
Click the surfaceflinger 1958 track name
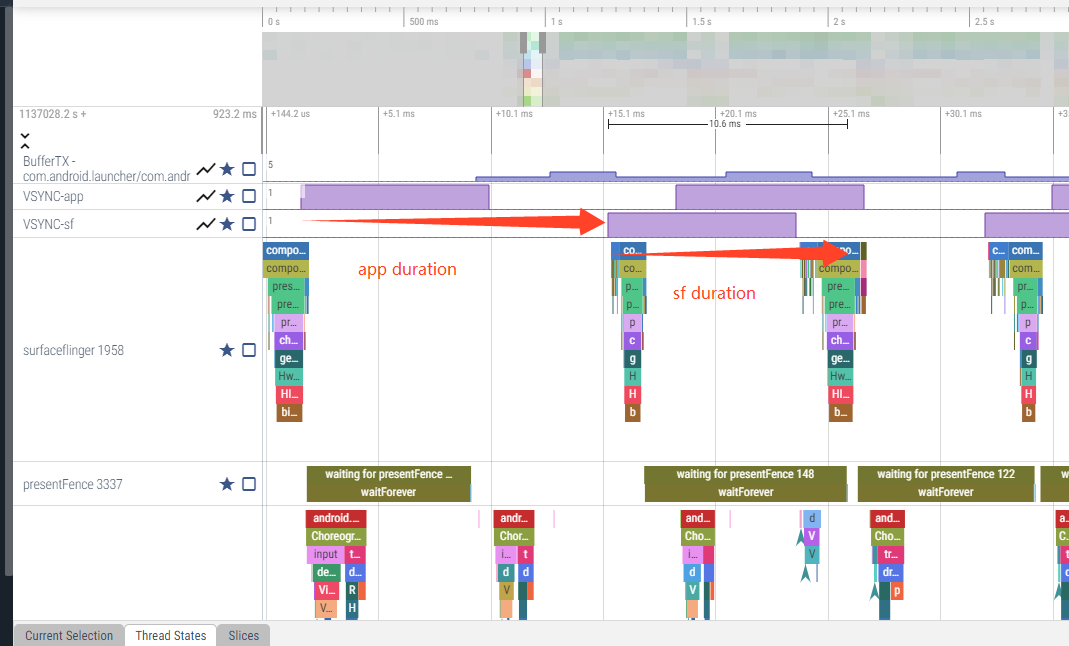[73, 351]
